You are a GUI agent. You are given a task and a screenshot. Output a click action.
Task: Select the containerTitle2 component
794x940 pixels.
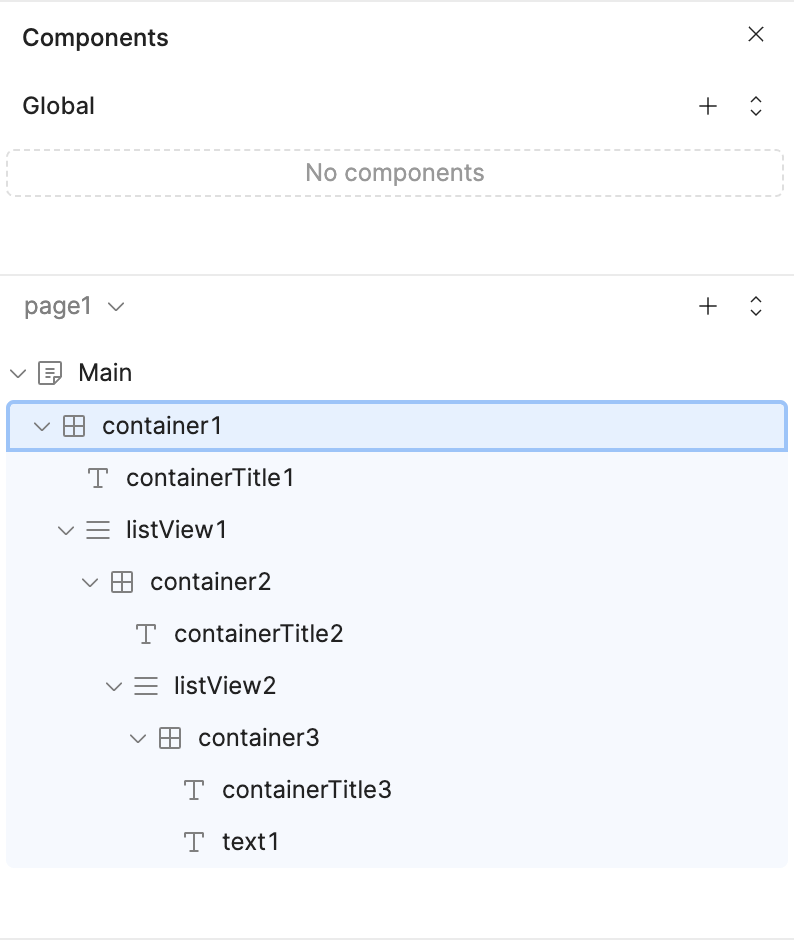[258, 634]
